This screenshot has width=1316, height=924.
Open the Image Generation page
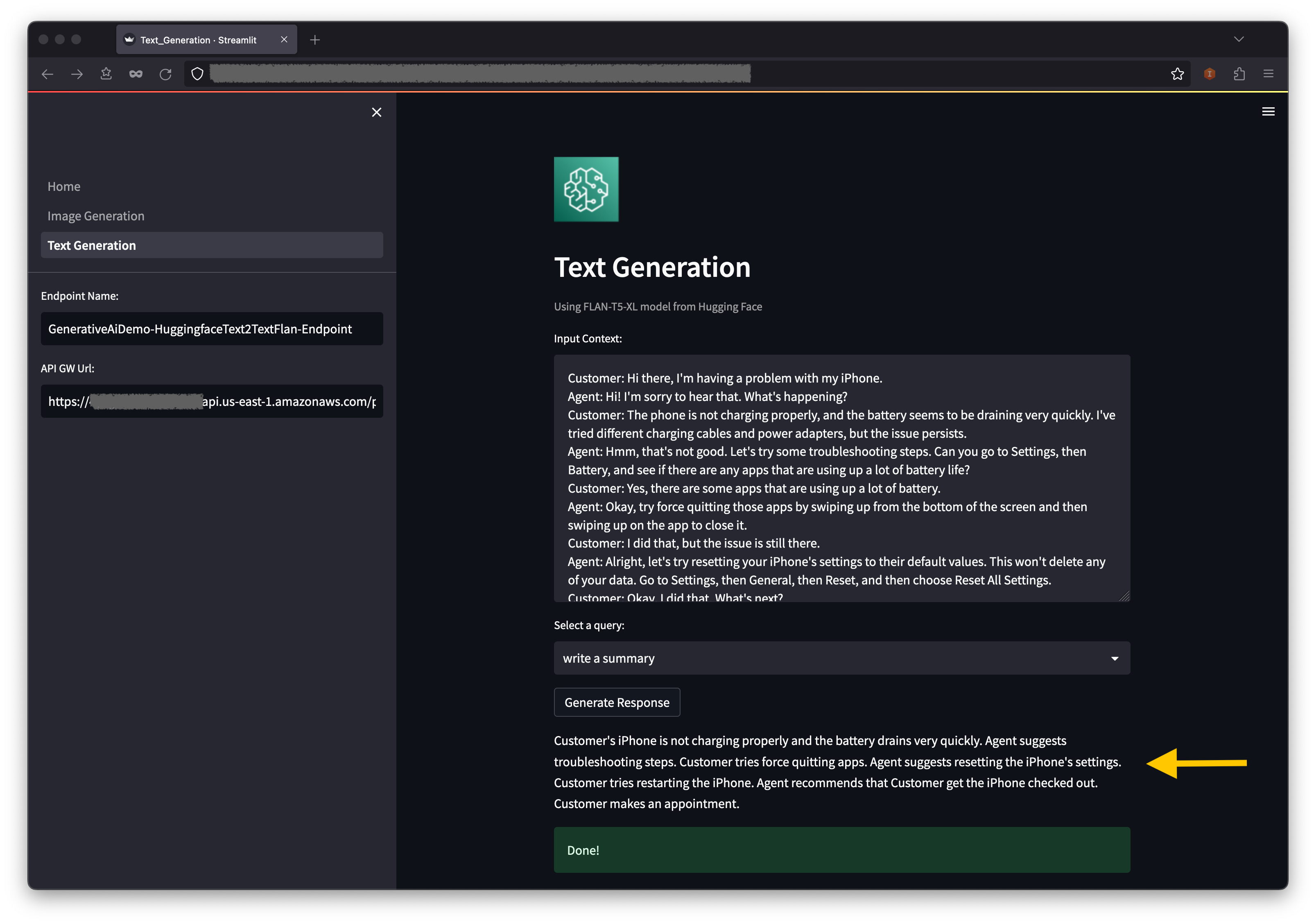[x=96, y=216]
